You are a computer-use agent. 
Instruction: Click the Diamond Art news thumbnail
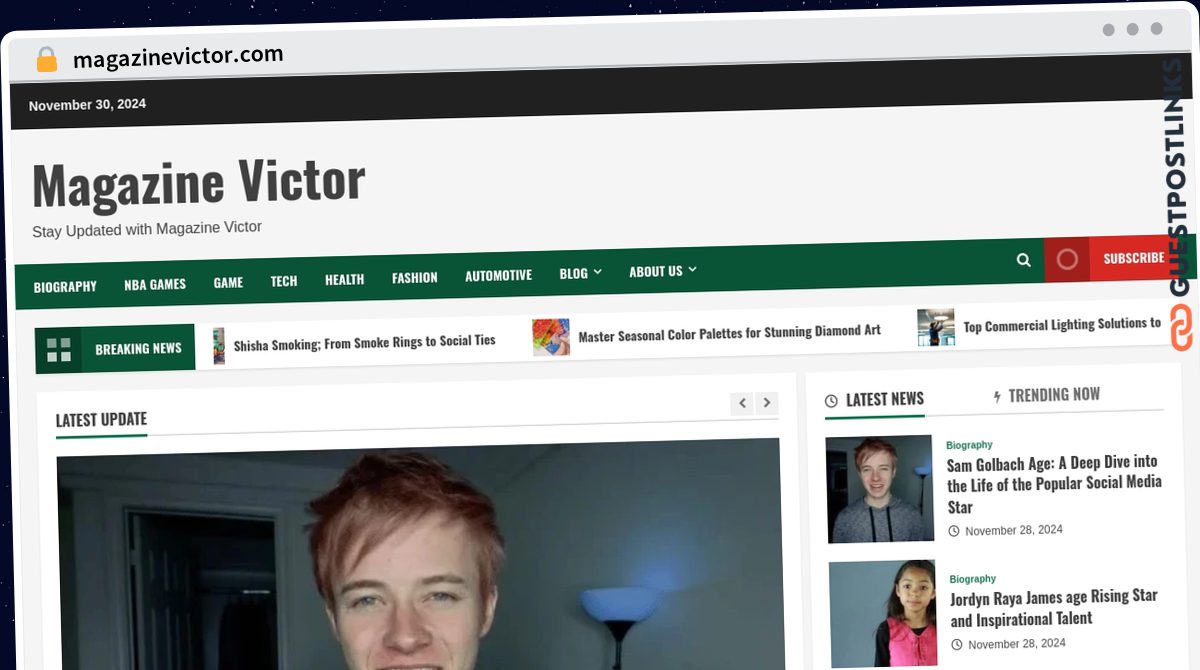click(x=551, y=337)
